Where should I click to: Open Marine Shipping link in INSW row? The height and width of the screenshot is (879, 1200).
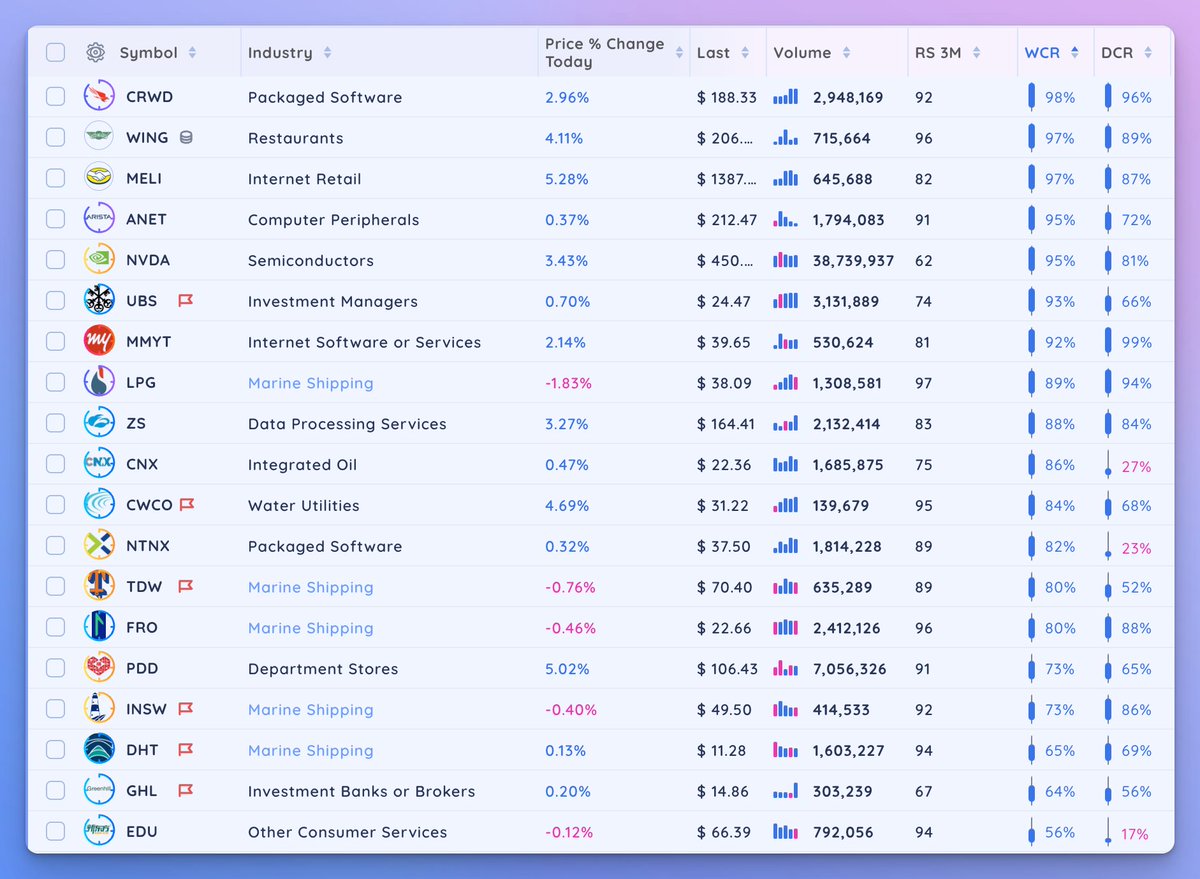click(310, 710)
